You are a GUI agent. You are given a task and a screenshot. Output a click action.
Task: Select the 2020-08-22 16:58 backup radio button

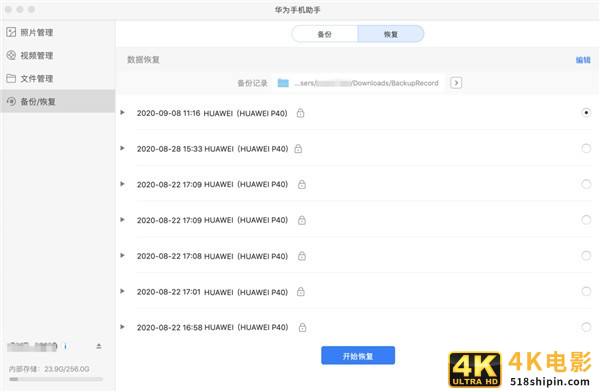[x=586, y=327]
